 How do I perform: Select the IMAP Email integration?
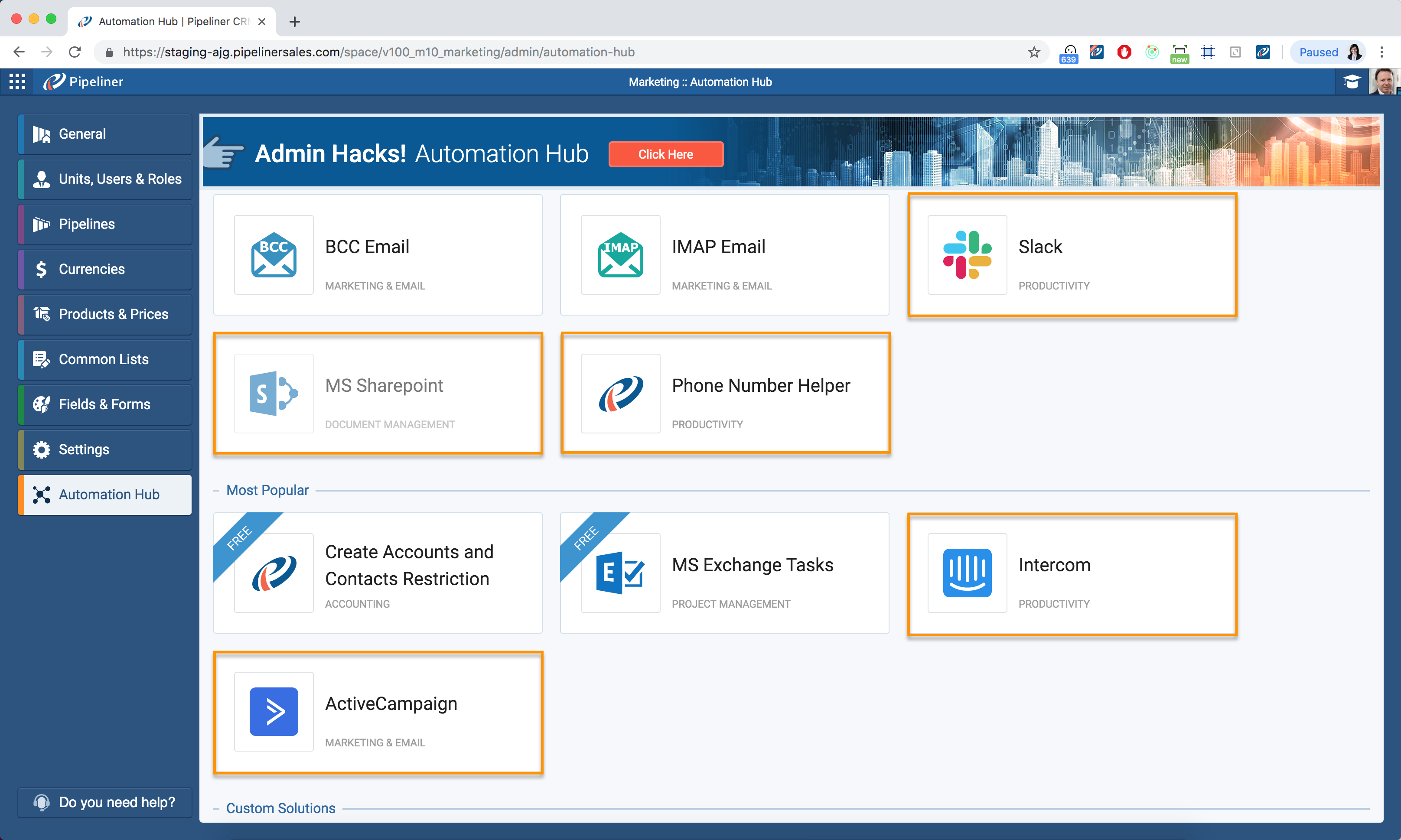[x=724, y=255]
